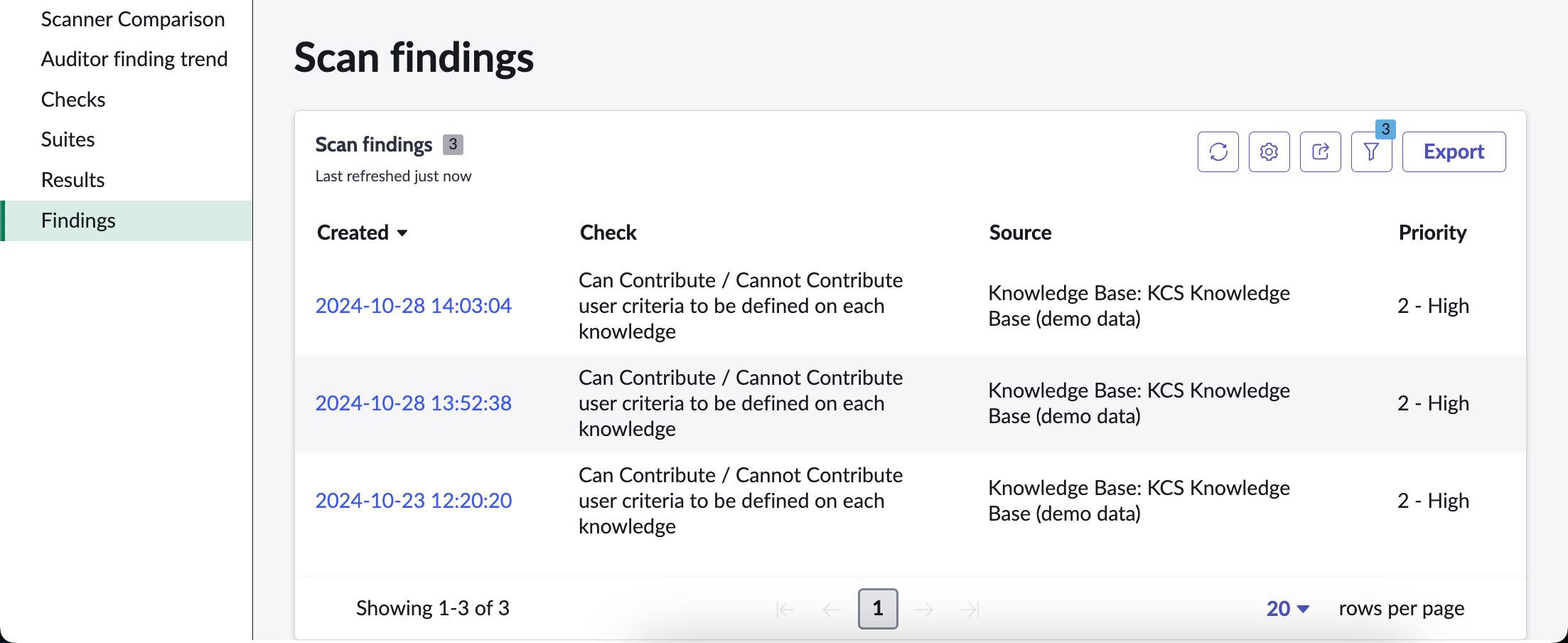The image size is (1568, 643).
Task: Navigate to Suites in sidebar
Action: (x=68, y=139)
